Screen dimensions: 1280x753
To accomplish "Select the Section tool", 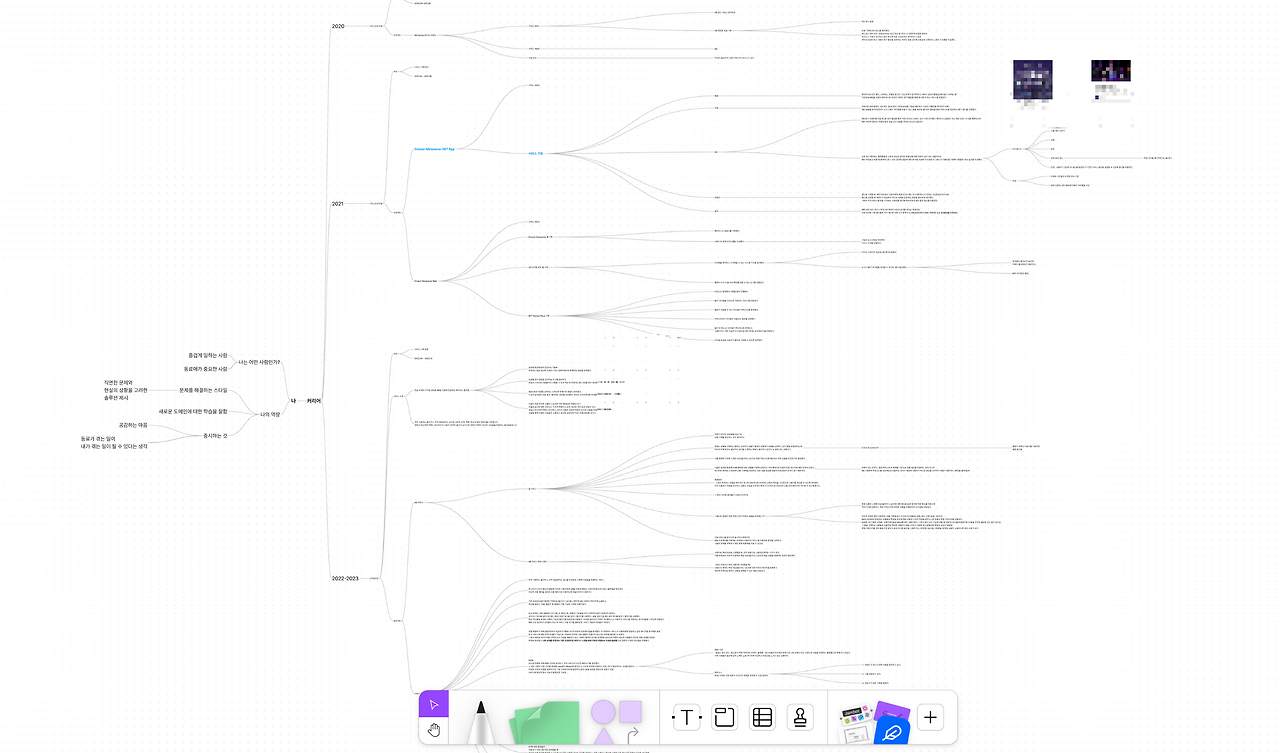I will [x=724, y=717].
